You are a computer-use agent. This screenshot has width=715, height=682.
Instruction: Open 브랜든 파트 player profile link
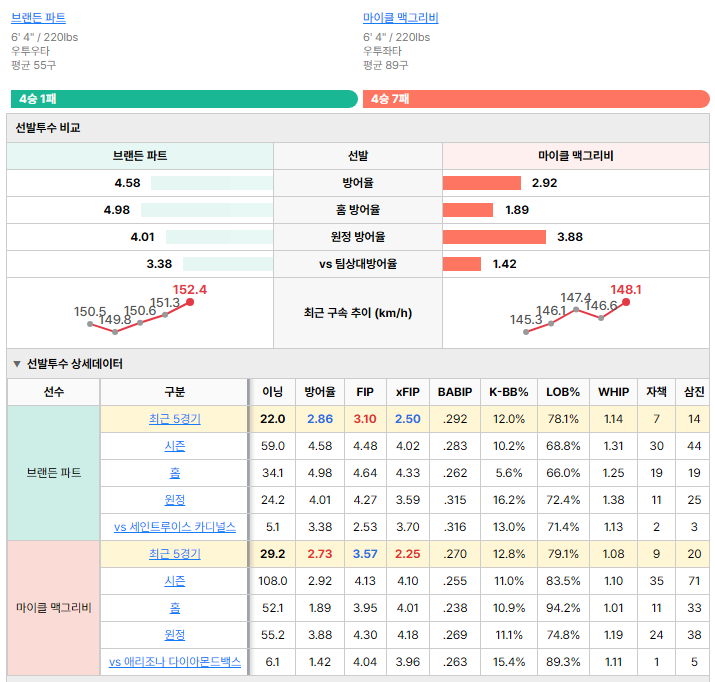tap(38, 18)
